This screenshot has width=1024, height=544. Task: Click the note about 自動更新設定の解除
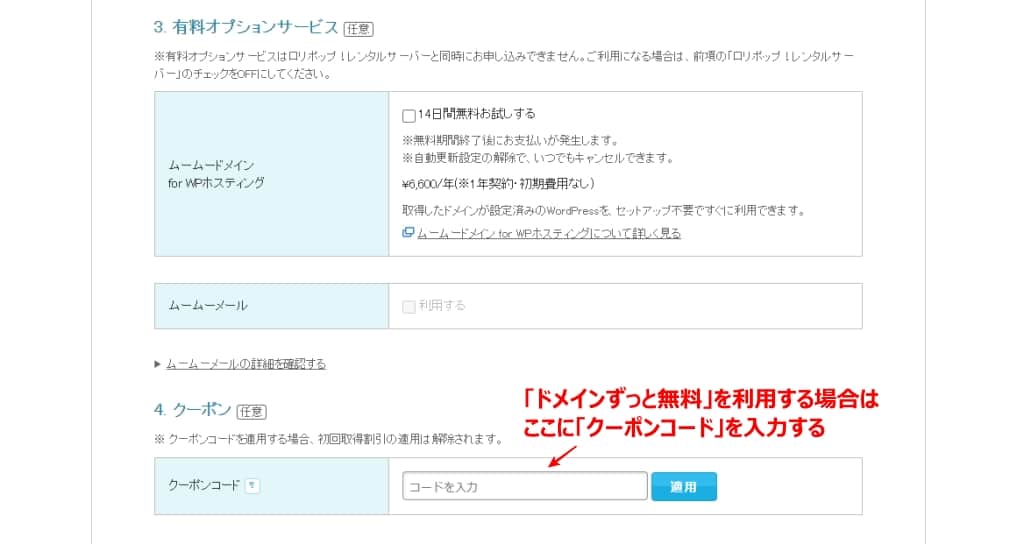537,158
